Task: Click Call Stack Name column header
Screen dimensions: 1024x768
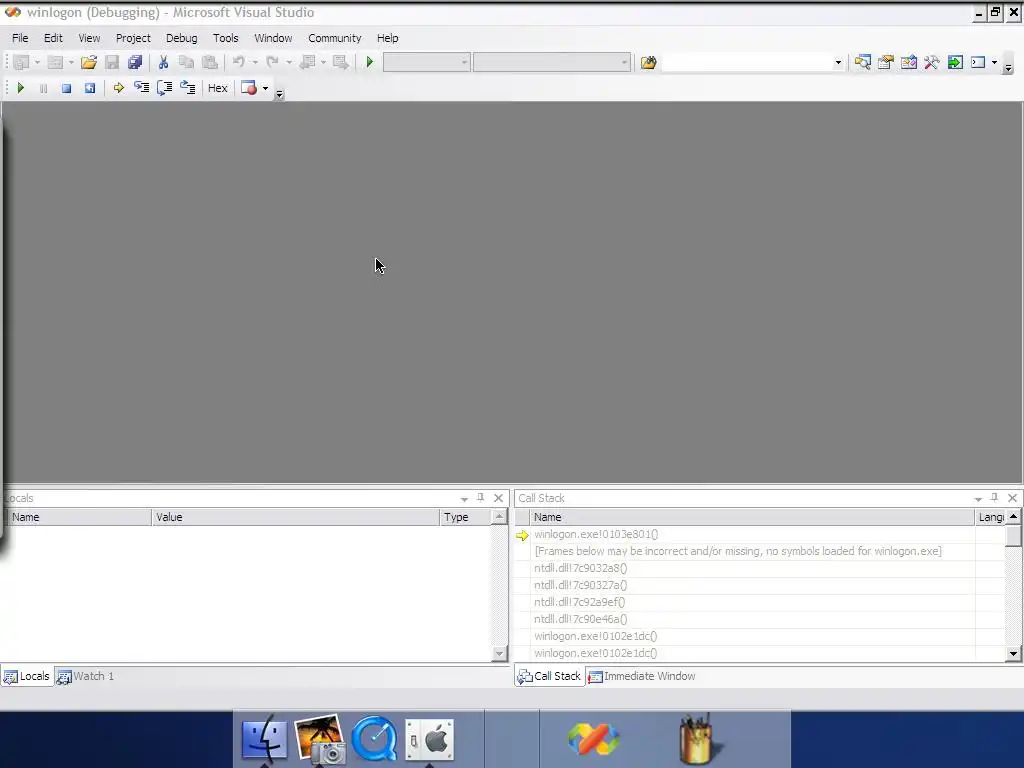Action: click(x=752, y=517)
